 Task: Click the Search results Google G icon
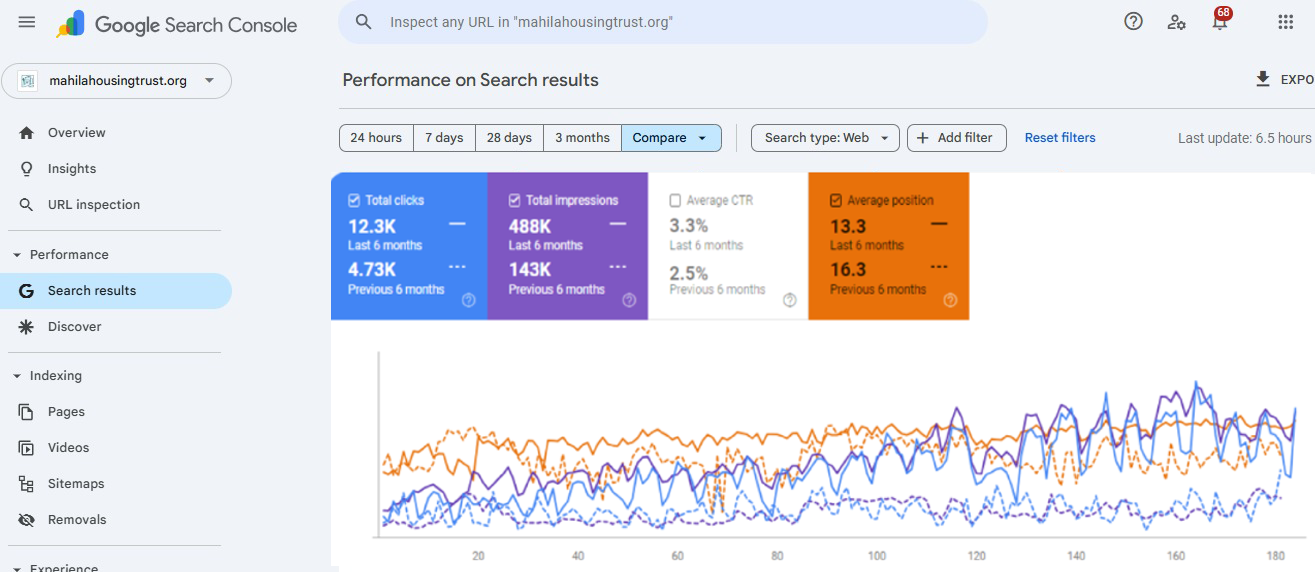pyautogui.click(x=27, y=291)
